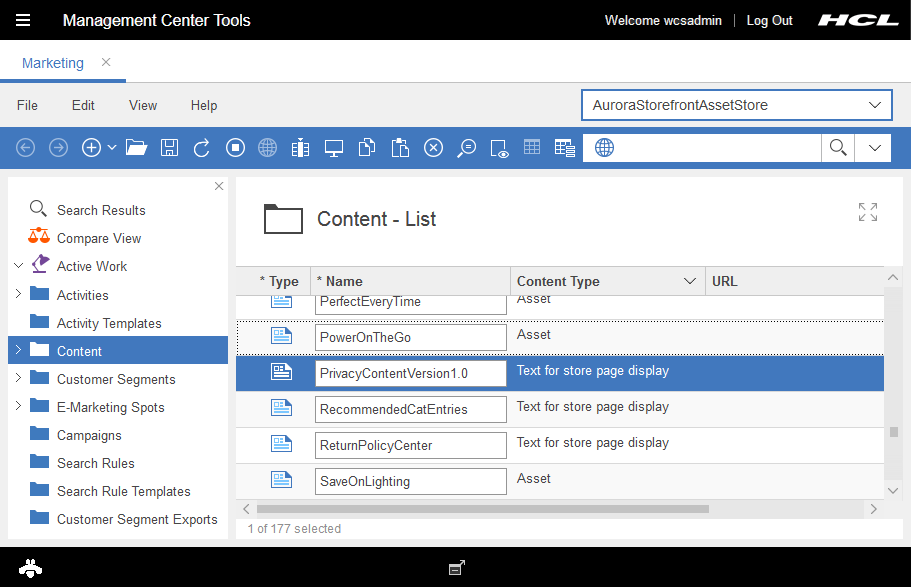Click the magnifier search button
This screenshot has height=587, width=911.
(837, 148)
